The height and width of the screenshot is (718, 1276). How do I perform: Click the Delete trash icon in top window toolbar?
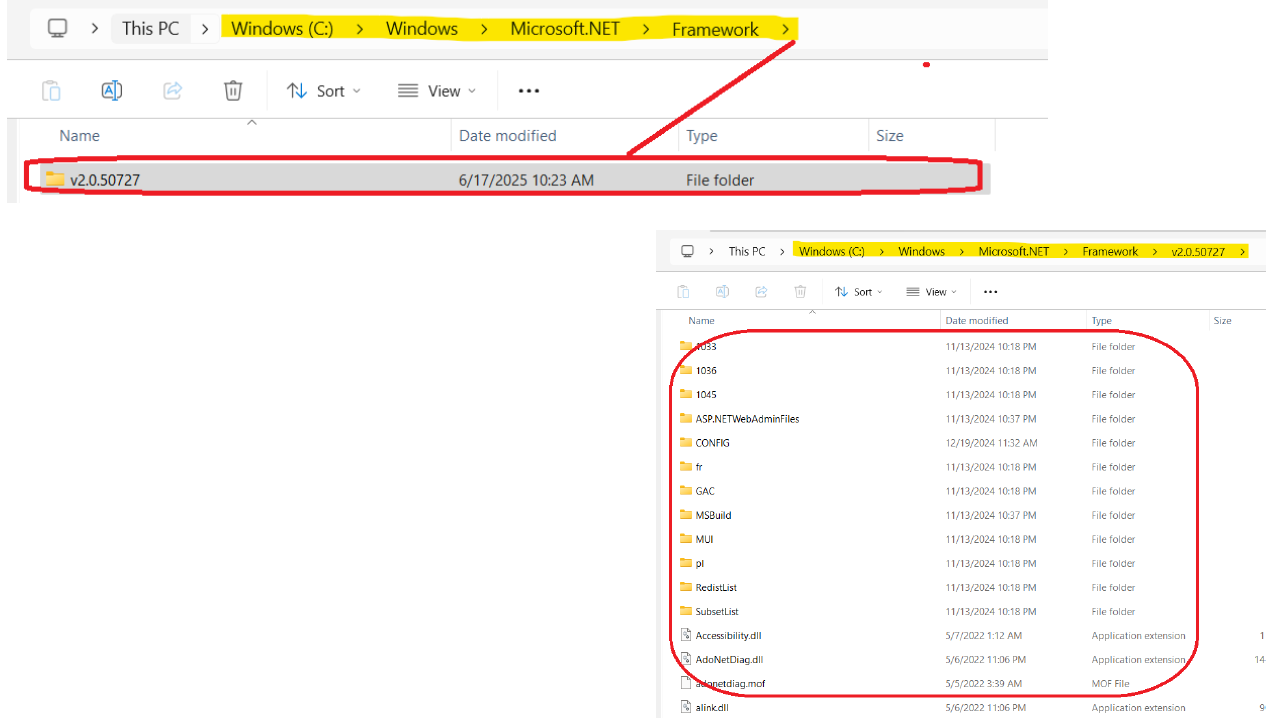click(x=233, y=91)
